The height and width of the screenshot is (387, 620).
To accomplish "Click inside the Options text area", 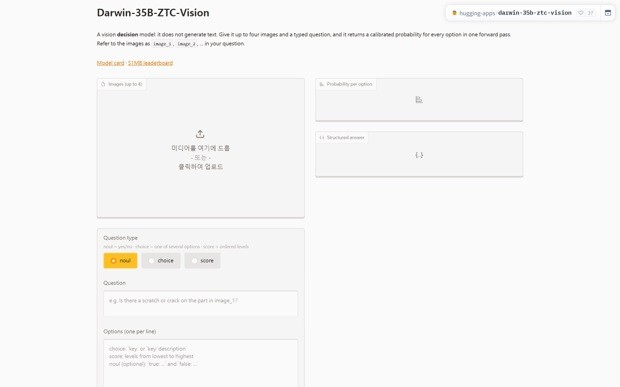I will (x=200, y=363).
